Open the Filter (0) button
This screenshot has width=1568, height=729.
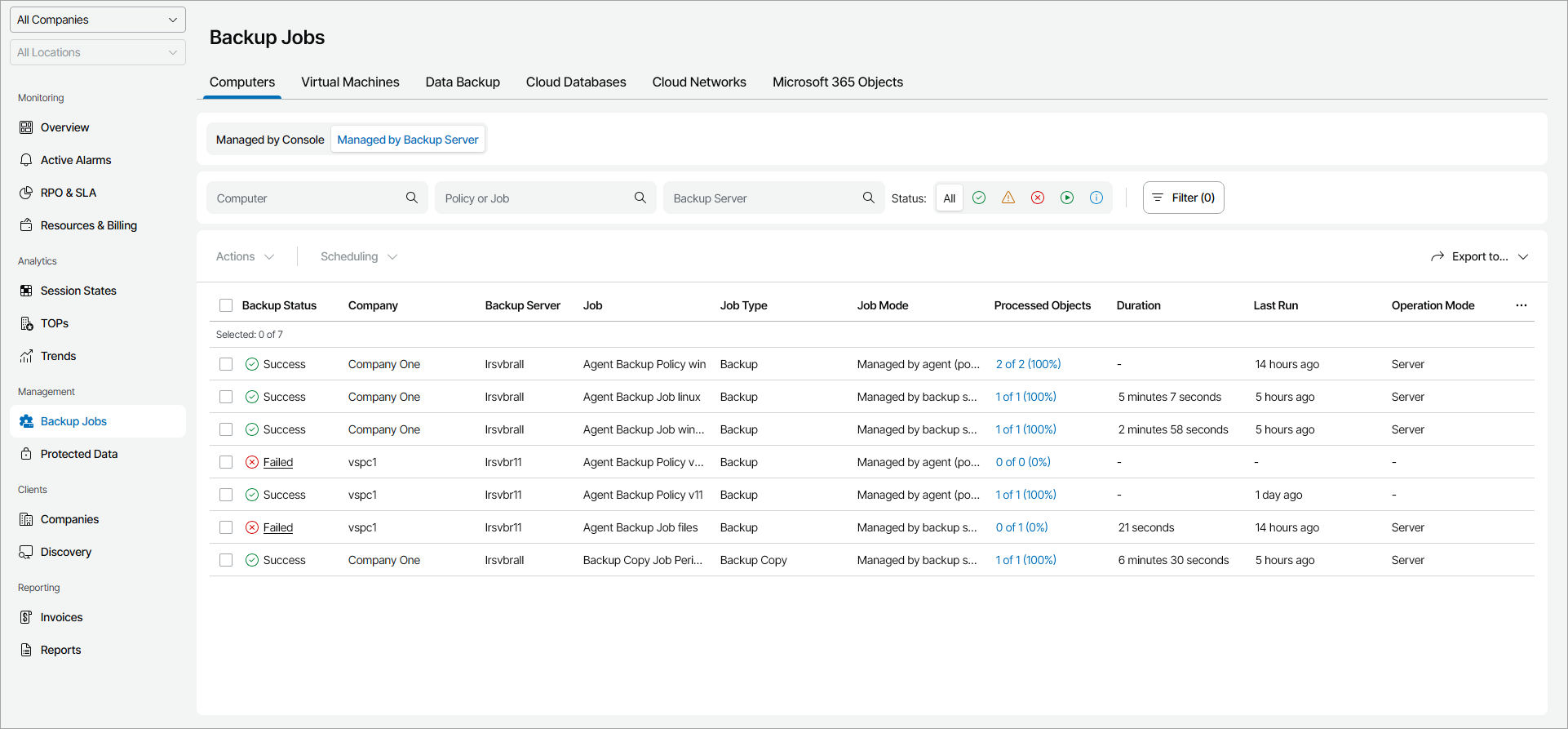[1183, 198]
